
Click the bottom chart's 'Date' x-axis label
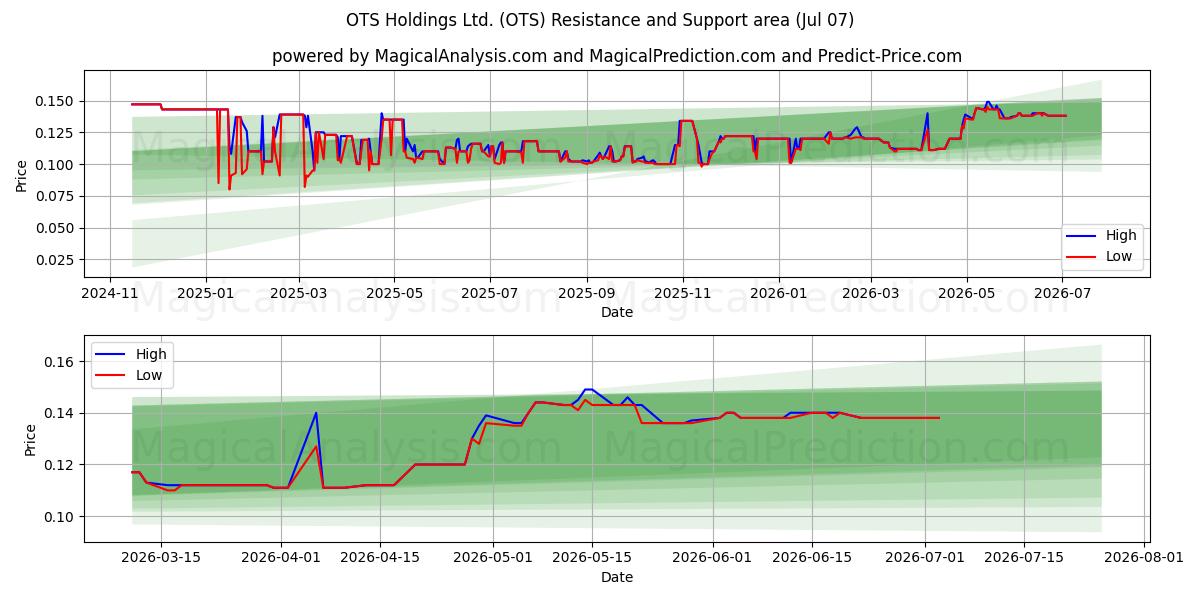(617, 577)
